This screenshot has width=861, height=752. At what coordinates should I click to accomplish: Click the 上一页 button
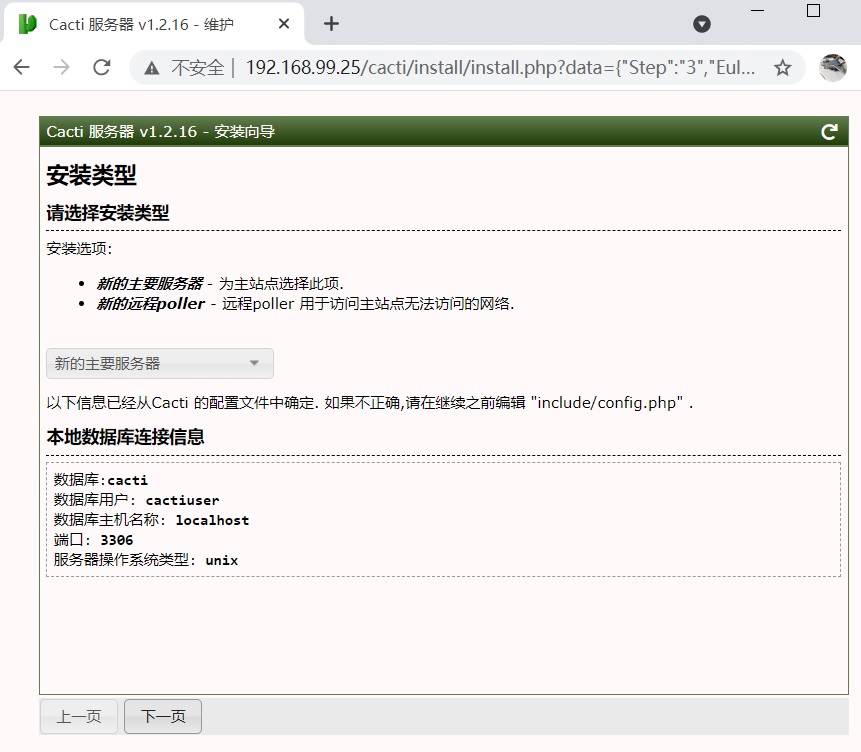click(79, 716)
